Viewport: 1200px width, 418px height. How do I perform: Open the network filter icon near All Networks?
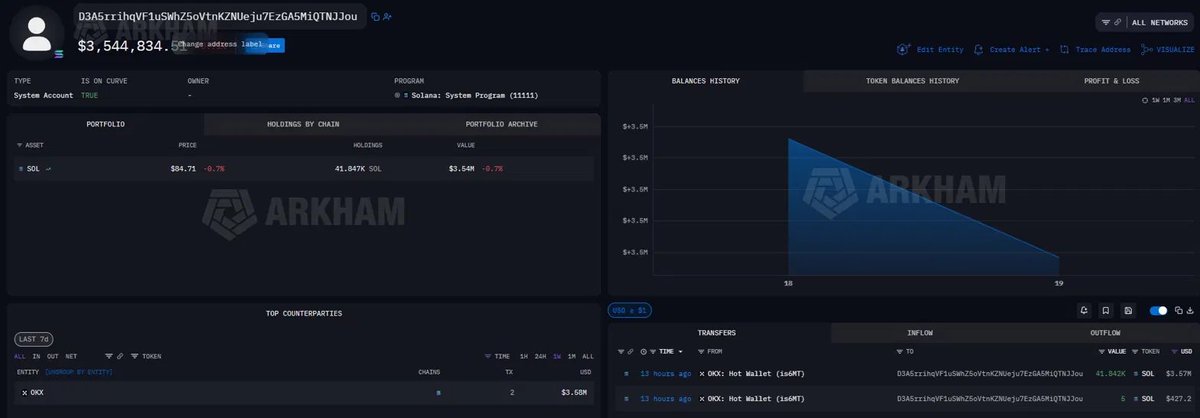(1105, 22)
